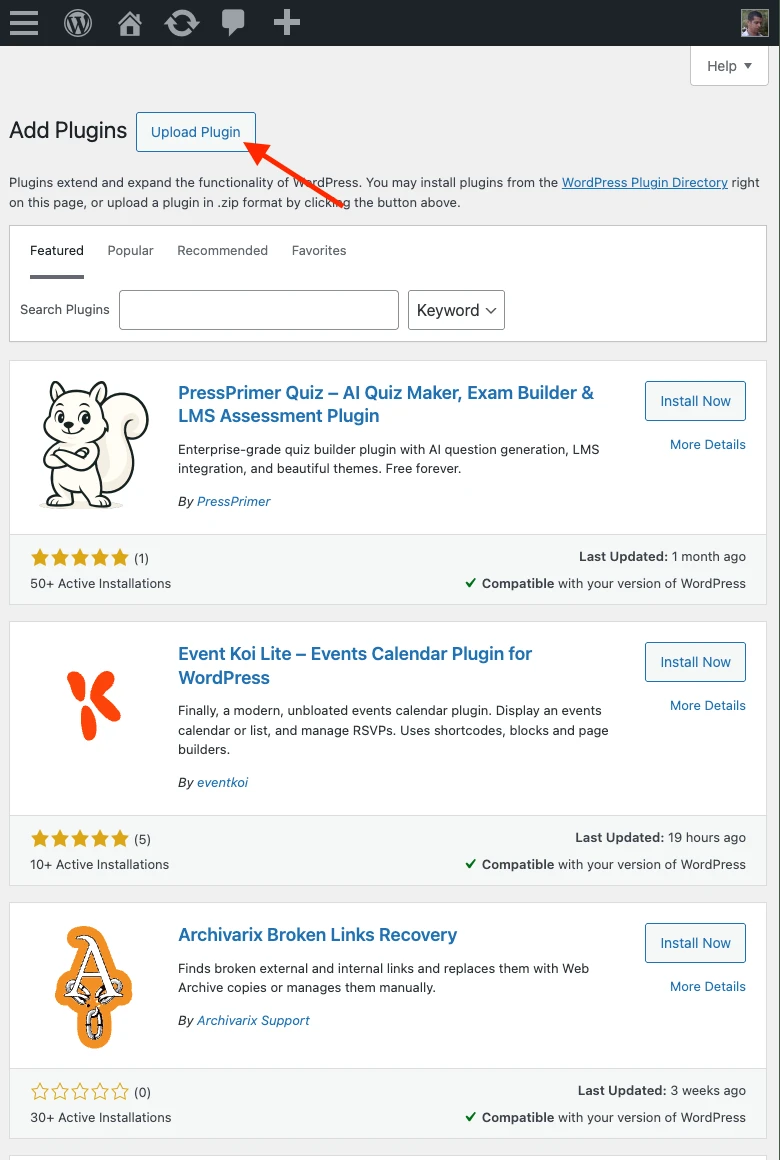Expand the Help dropdown

click(x=729, y=66)
